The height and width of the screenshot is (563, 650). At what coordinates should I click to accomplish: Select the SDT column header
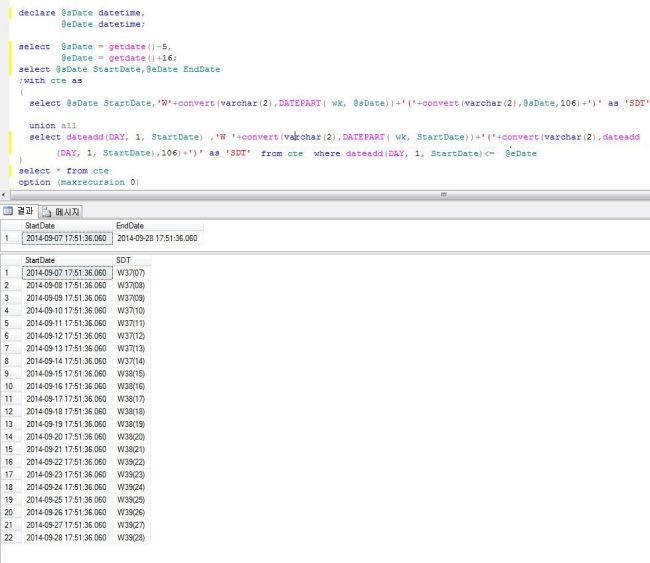(x=132, y=260)
